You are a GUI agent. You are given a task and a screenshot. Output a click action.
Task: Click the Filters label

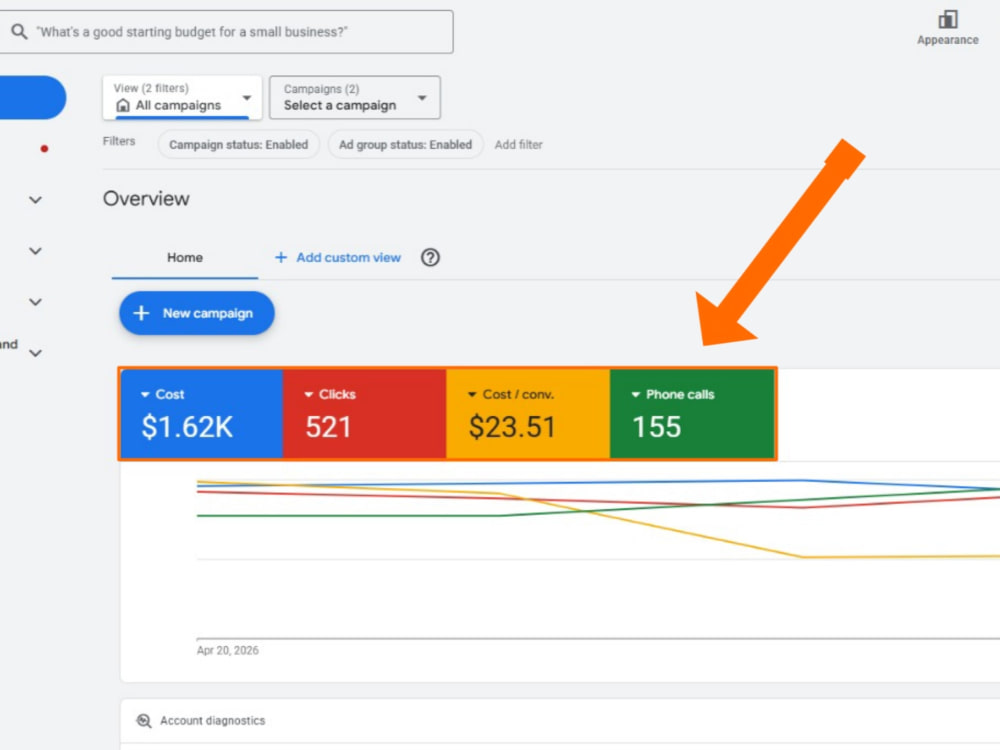[x=119, y=141]
